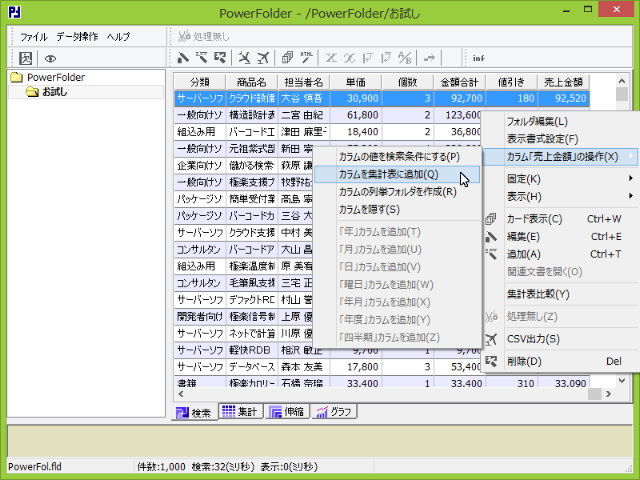Open the データ操作 menu
This screenshot has width=640, height=480.
coord(77,37)
